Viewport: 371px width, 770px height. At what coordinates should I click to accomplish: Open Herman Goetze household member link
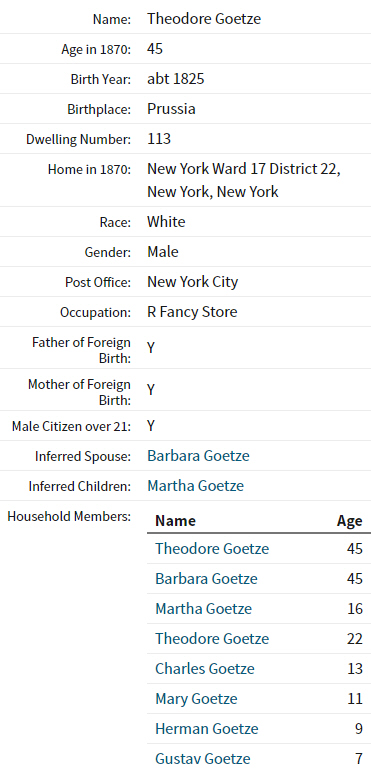(207, 728)
